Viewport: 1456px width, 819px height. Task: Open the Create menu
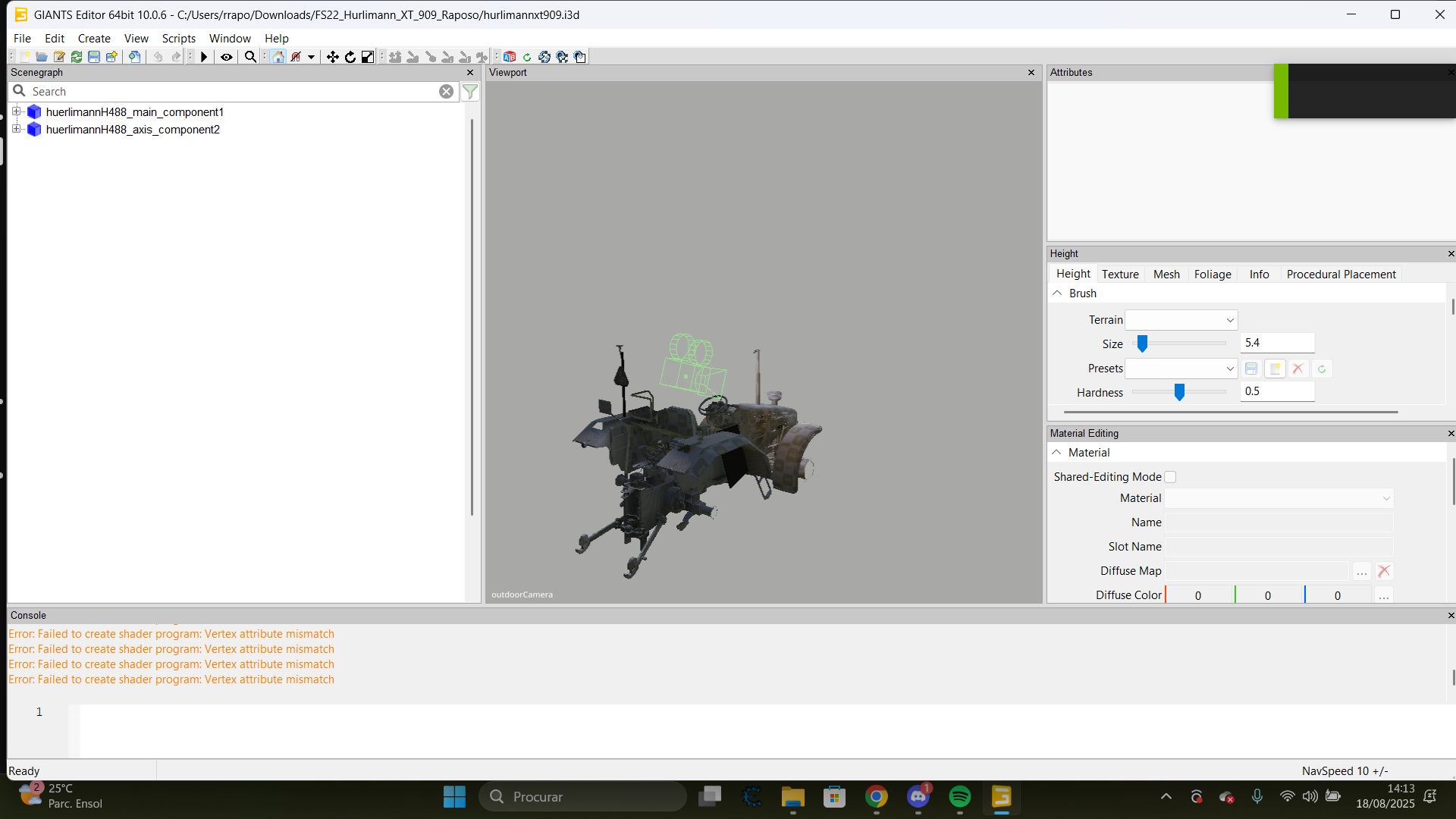[94, 38]
